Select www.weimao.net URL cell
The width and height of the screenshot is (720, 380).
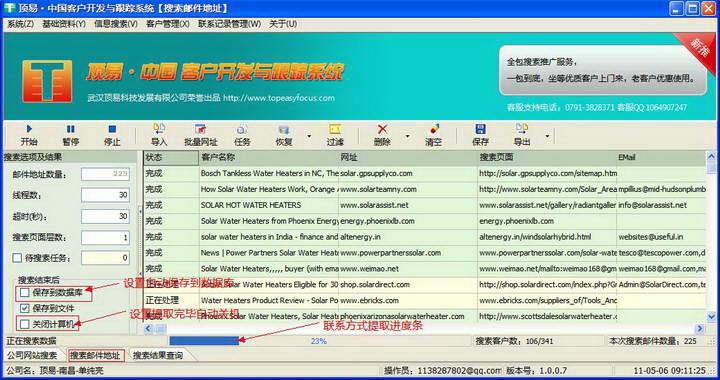(x=408, y=268)
